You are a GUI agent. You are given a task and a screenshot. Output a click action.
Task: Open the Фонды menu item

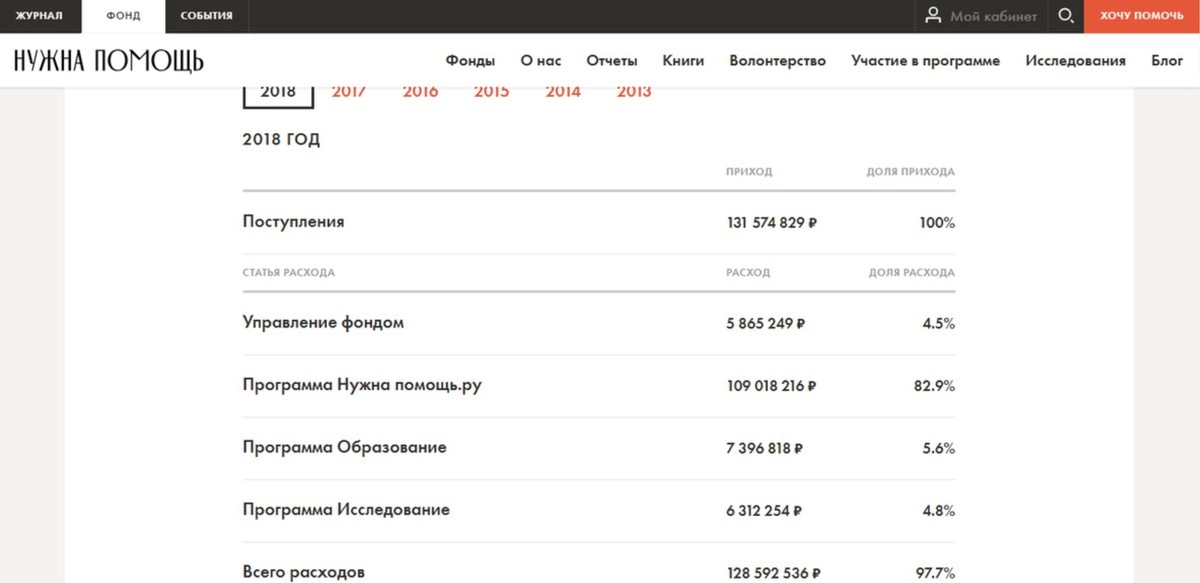coord(470,61)
